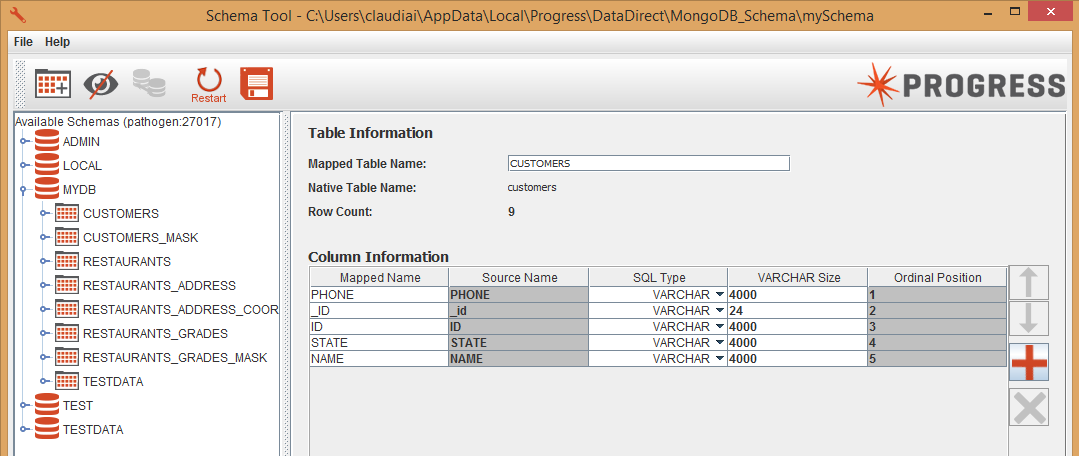Collapse the MYDB schema node
Screen dimensions: 1079x456
coord(23,189)
